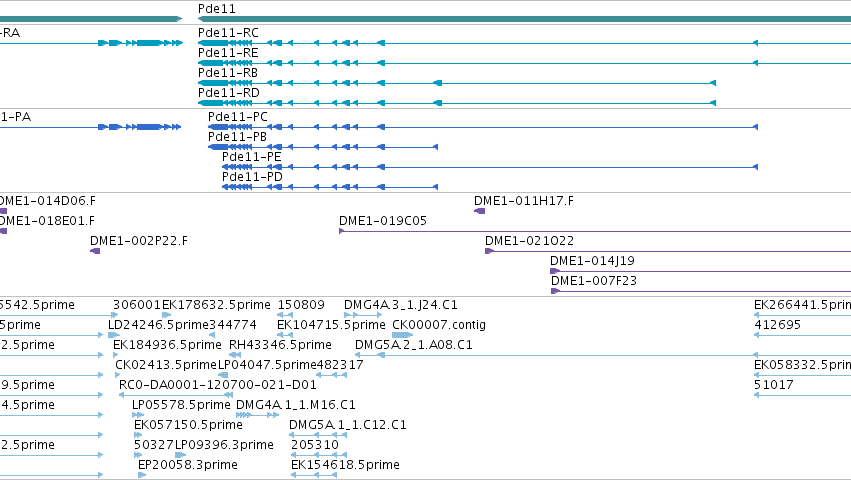Select the DMG5A1_1.C12.C1 label

[x=348, y=426]
